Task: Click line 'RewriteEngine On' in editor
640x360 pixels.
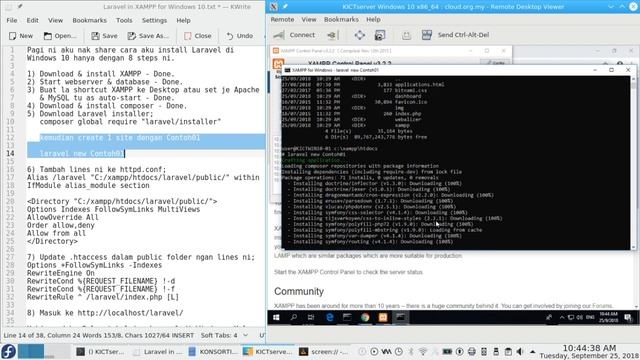Action: (x=61, y=273)
